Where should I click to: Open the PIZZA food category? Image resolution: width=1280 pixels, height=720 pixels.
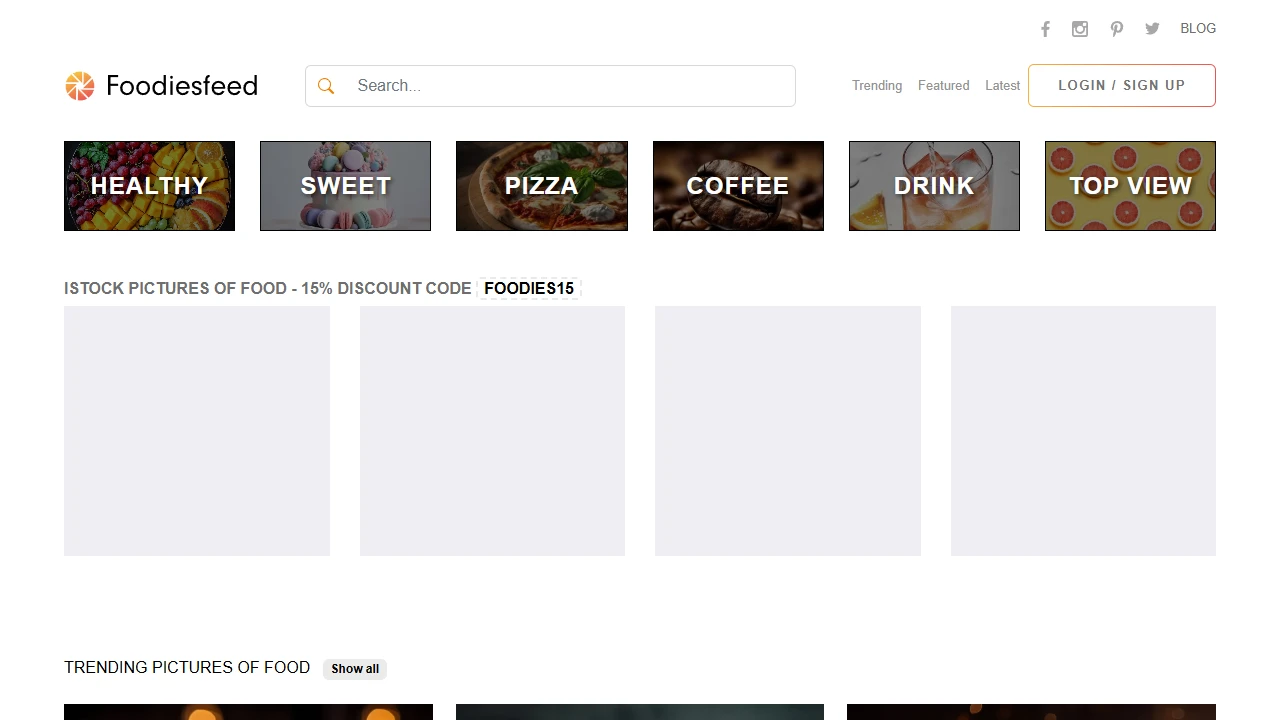(541, 185)
